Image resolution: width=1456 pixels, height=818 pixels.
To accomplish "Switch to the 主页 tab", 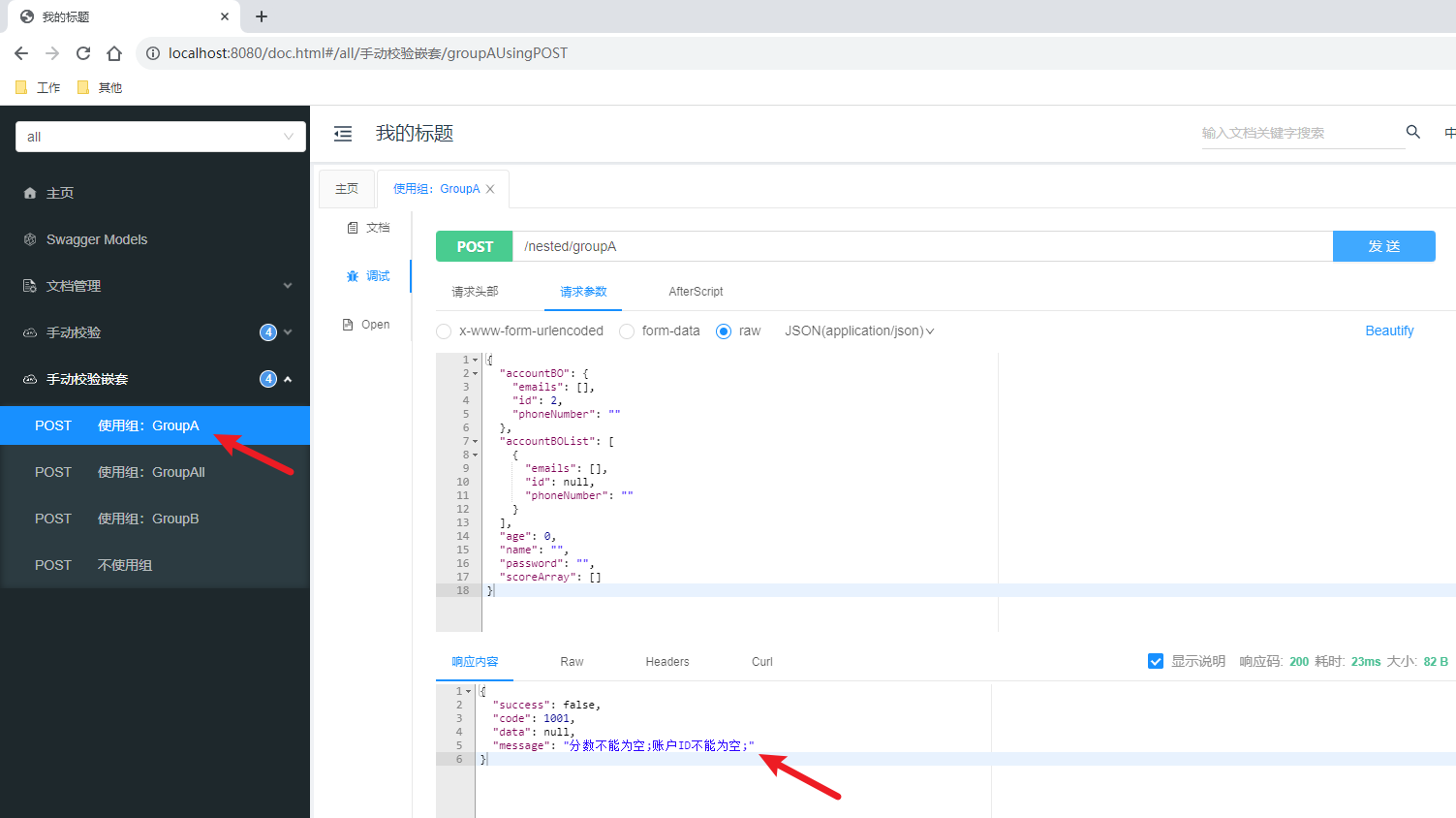I will coord(347,189).
